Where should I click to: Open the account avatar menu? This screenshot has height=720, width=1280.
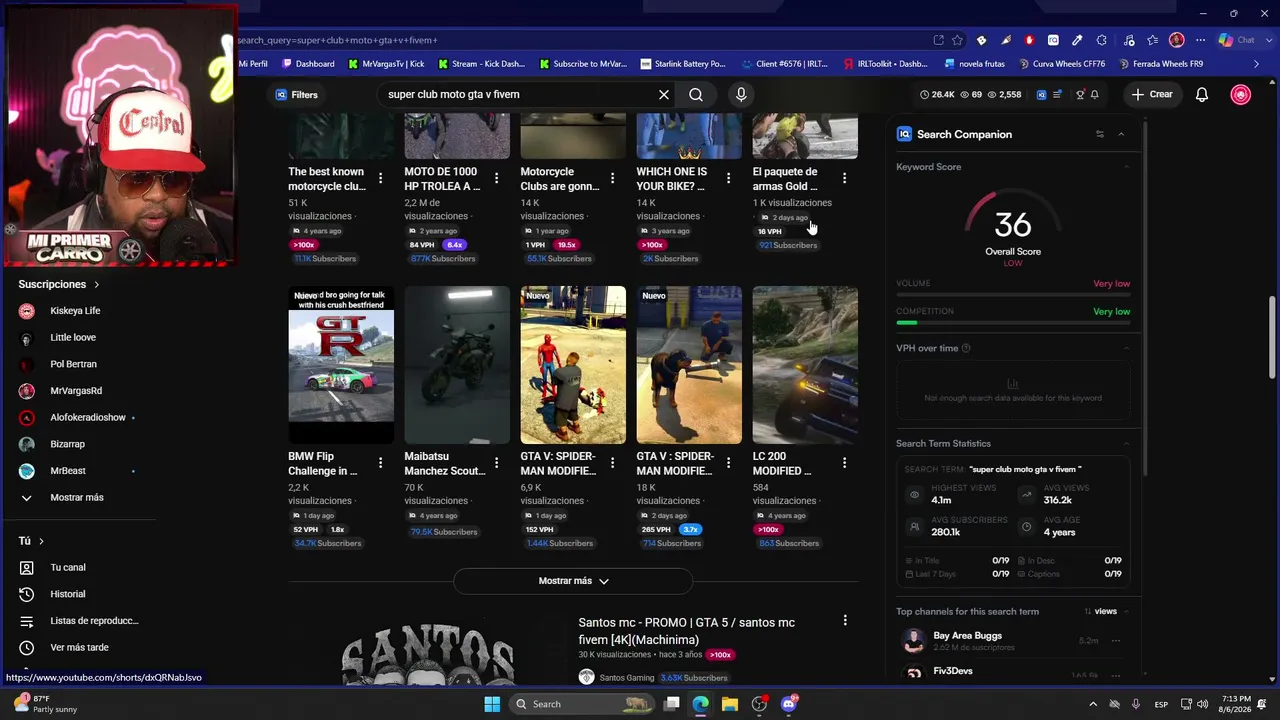[x=1241, y=94]
